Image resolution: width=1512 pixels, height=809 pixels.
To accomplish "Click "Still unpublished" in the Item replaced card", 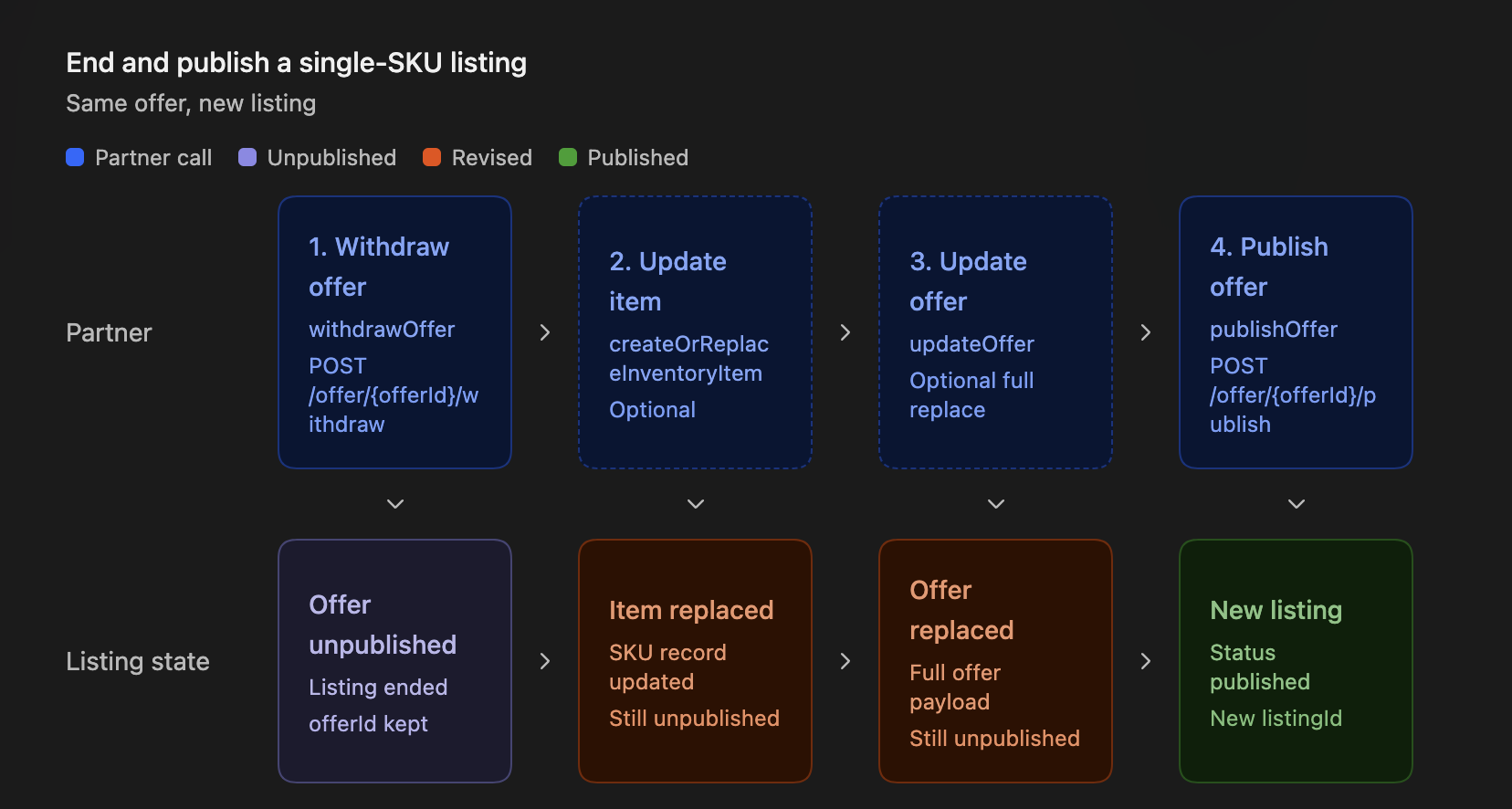I will [694, 719].
